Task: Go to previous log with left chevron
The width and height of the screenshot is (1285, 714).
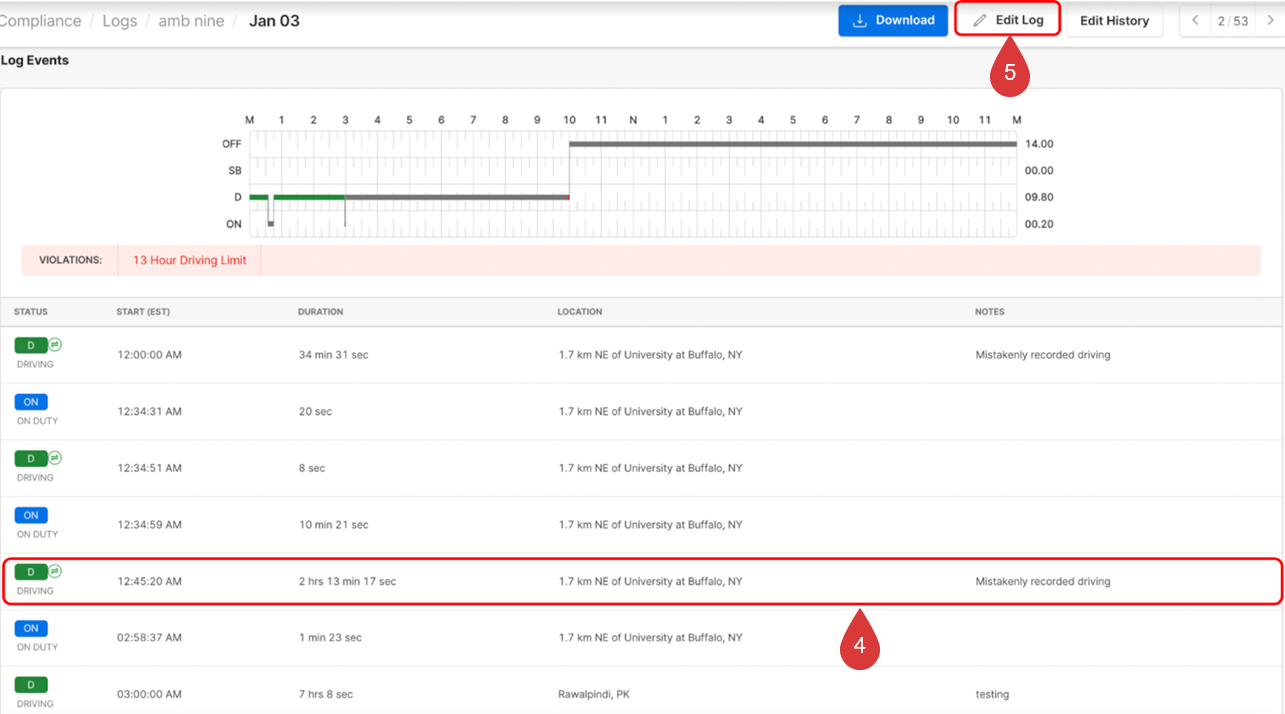Action: (x=1195, y=20)
